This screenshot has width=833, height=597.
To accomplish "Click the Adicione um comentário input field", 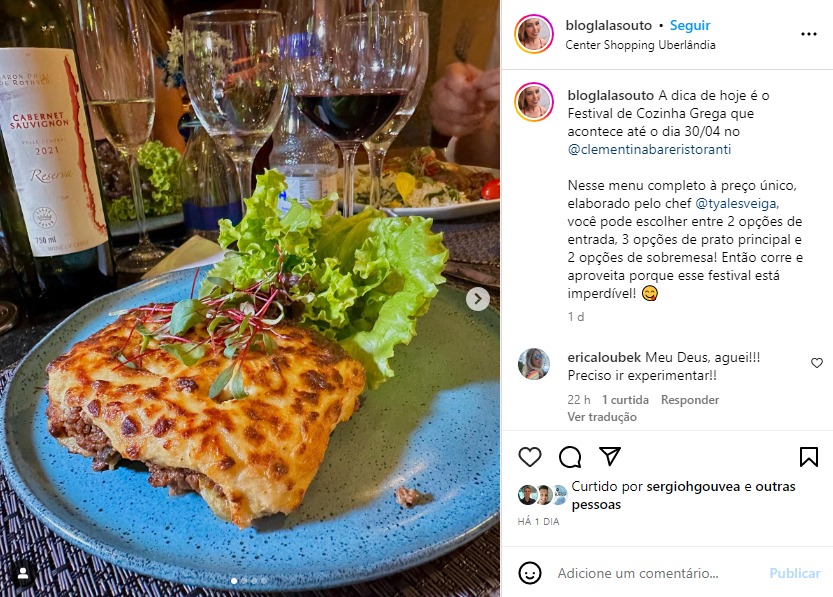I will click(638, 573).
